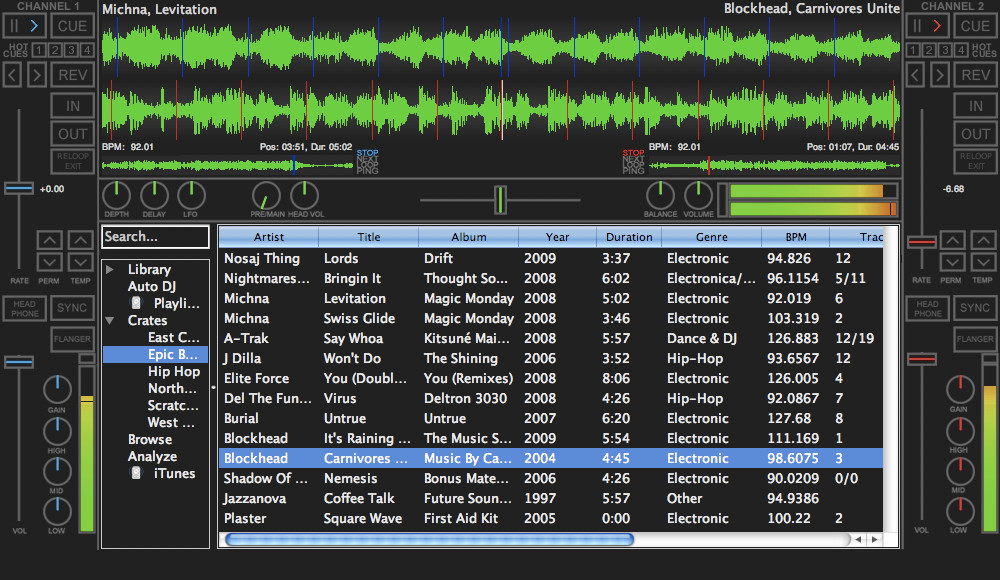This screenshot has width=1000, height=580.
Task: Click the headphone pre-listen icon on Channel 2
Action: point(925,307)
